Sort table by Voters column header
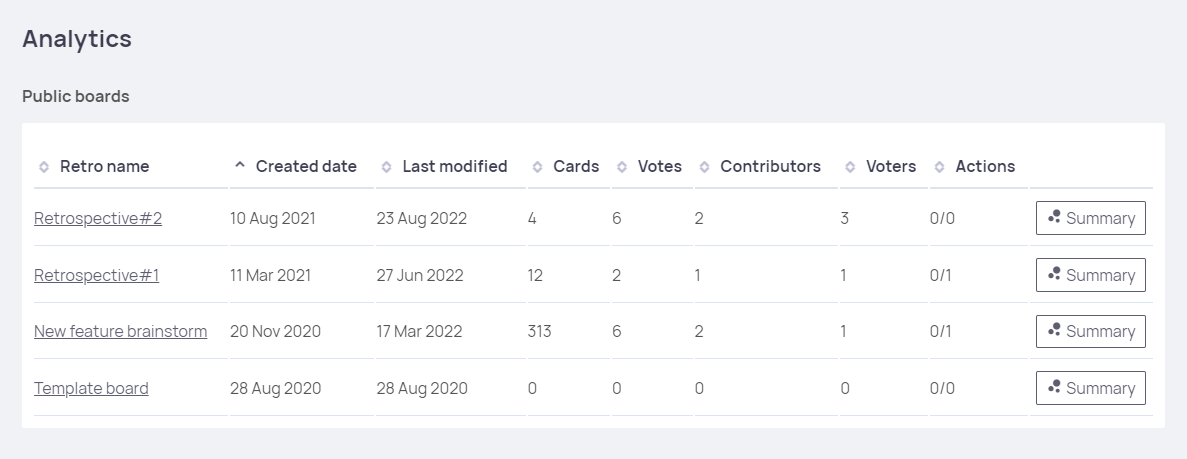 tap(891, 166)
